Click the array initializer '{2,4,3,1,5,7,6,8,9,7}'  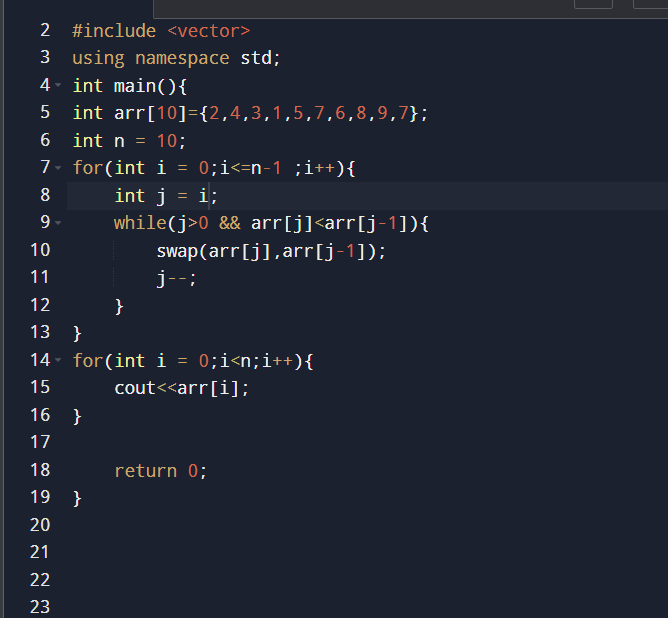(310, 113)
